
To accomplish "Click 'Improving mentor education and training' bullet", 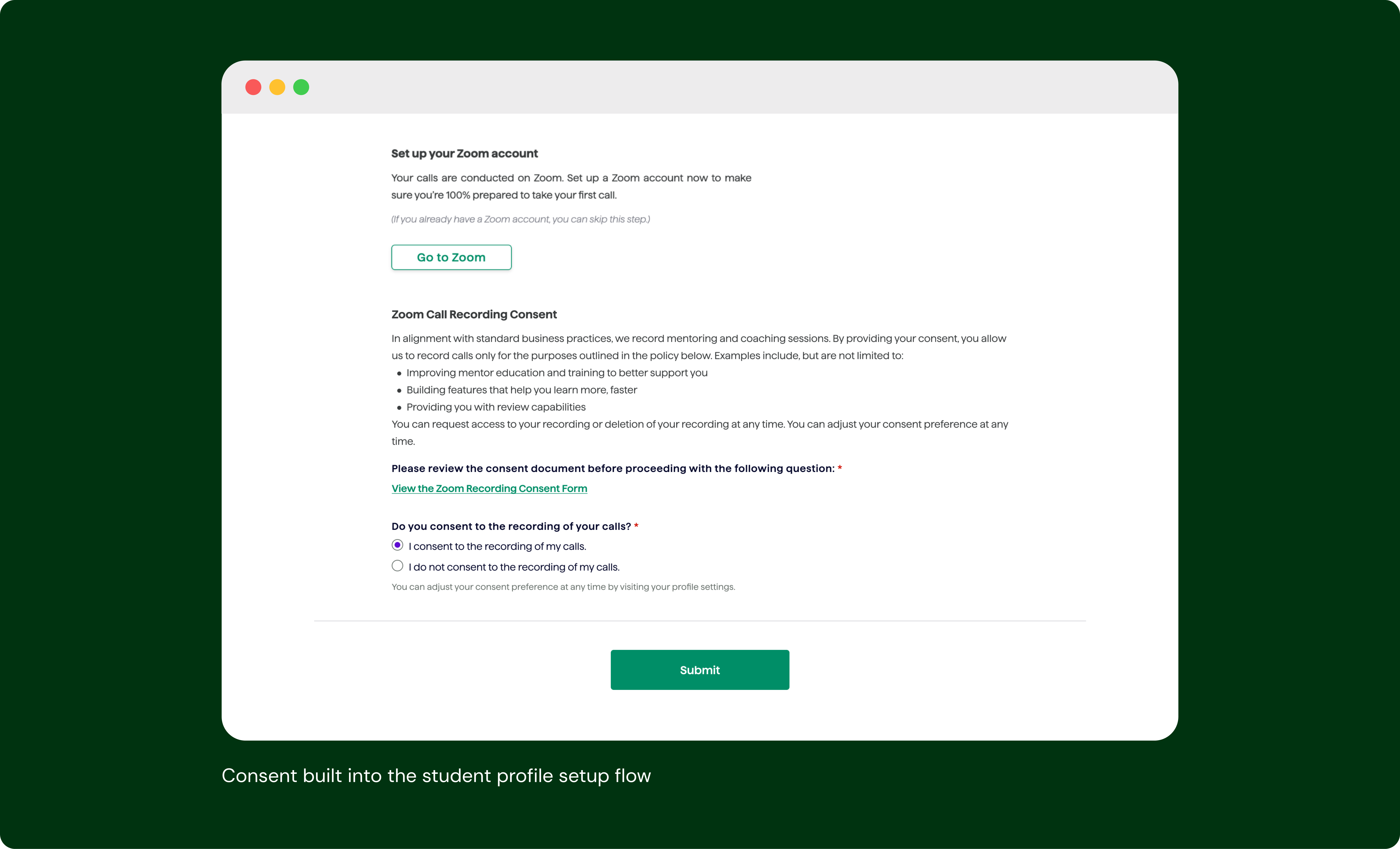I will click(x=557, y=373).
